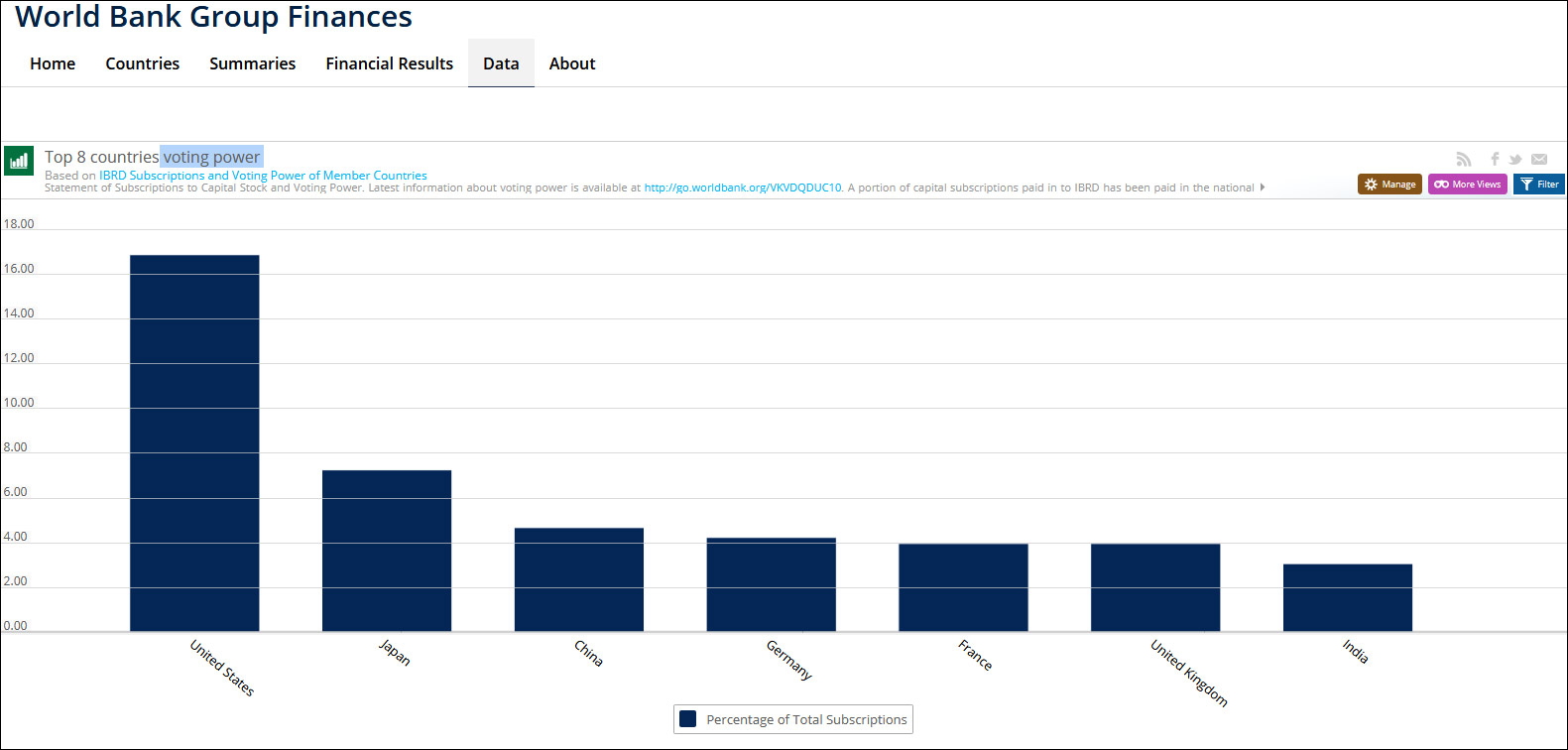
Task: Click the France axis label
Action: (975, 655)
